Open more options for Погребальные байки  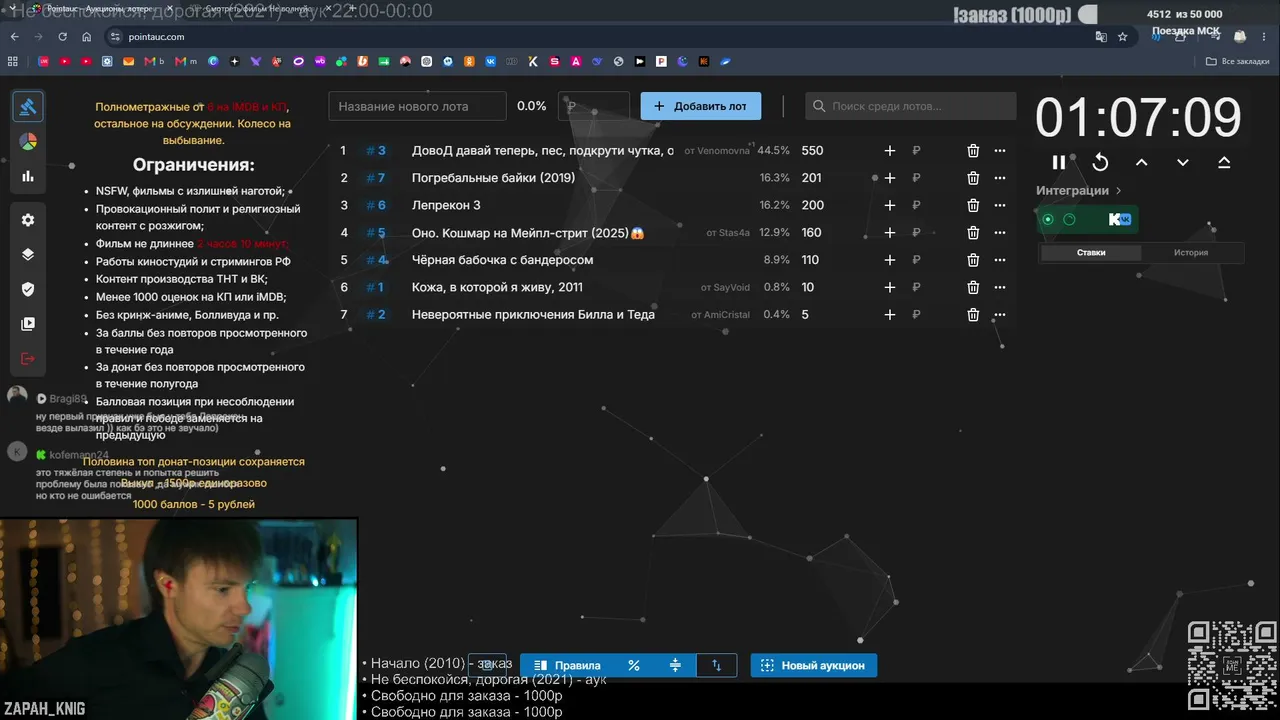(1000, 178)
